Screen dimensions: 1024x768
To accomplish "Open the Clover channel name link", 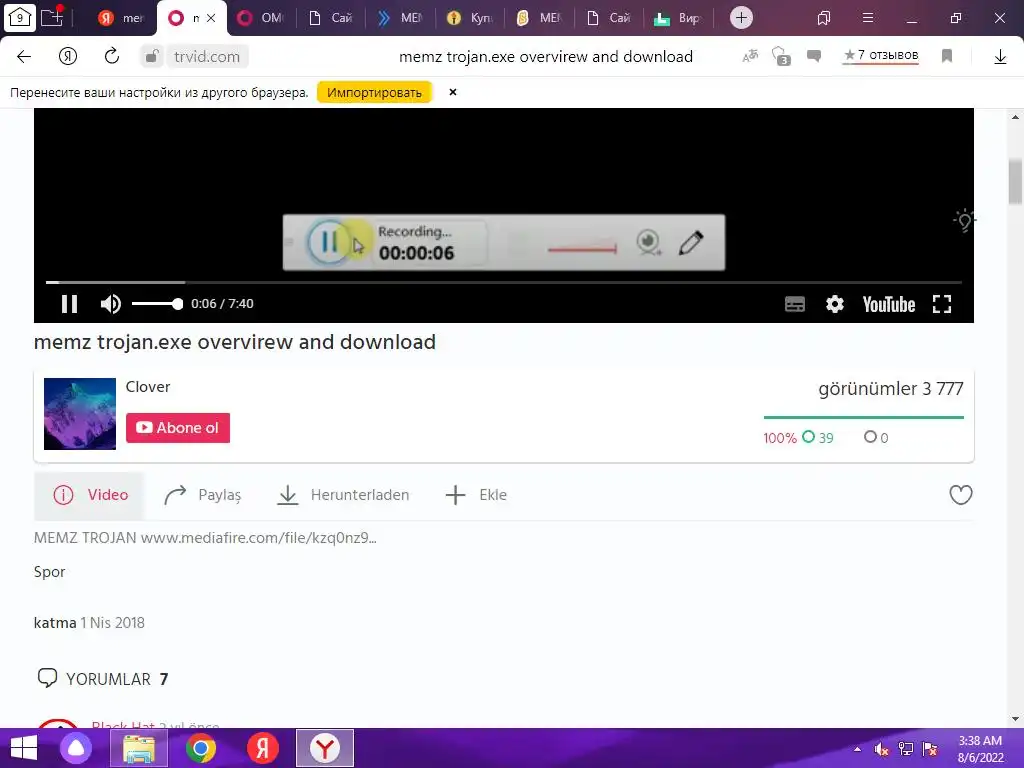I will click(x=148, y=387).
